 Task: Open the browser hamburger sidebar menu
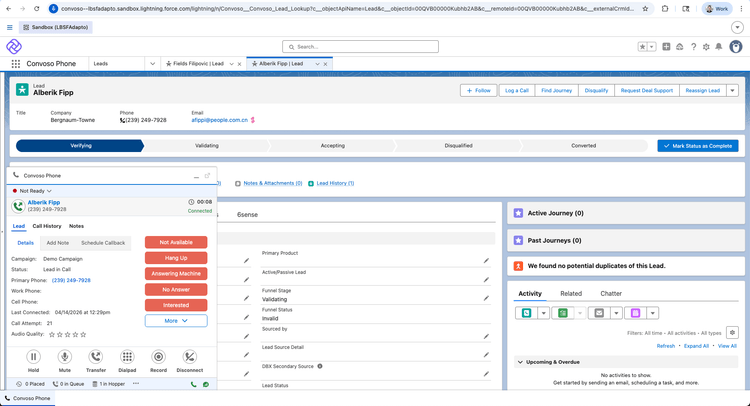[x=10, y=27]
